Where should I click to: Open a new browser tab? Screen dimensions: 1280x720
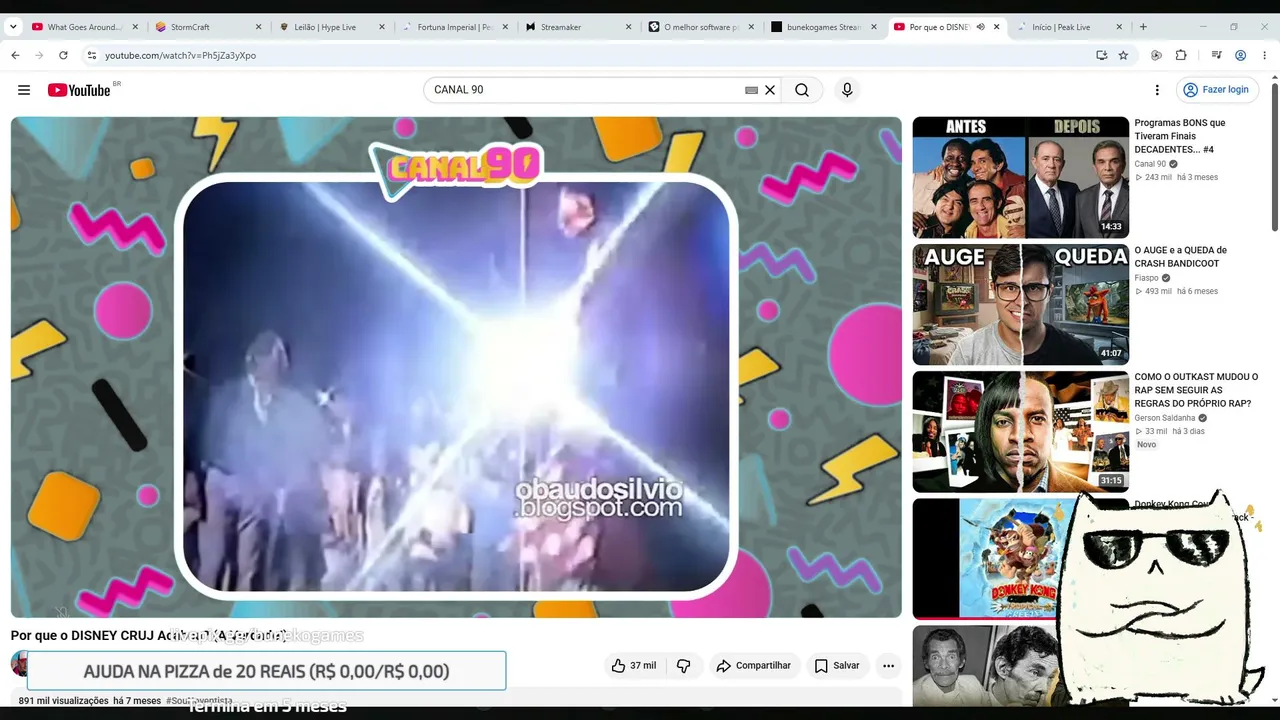(1143, 27)
